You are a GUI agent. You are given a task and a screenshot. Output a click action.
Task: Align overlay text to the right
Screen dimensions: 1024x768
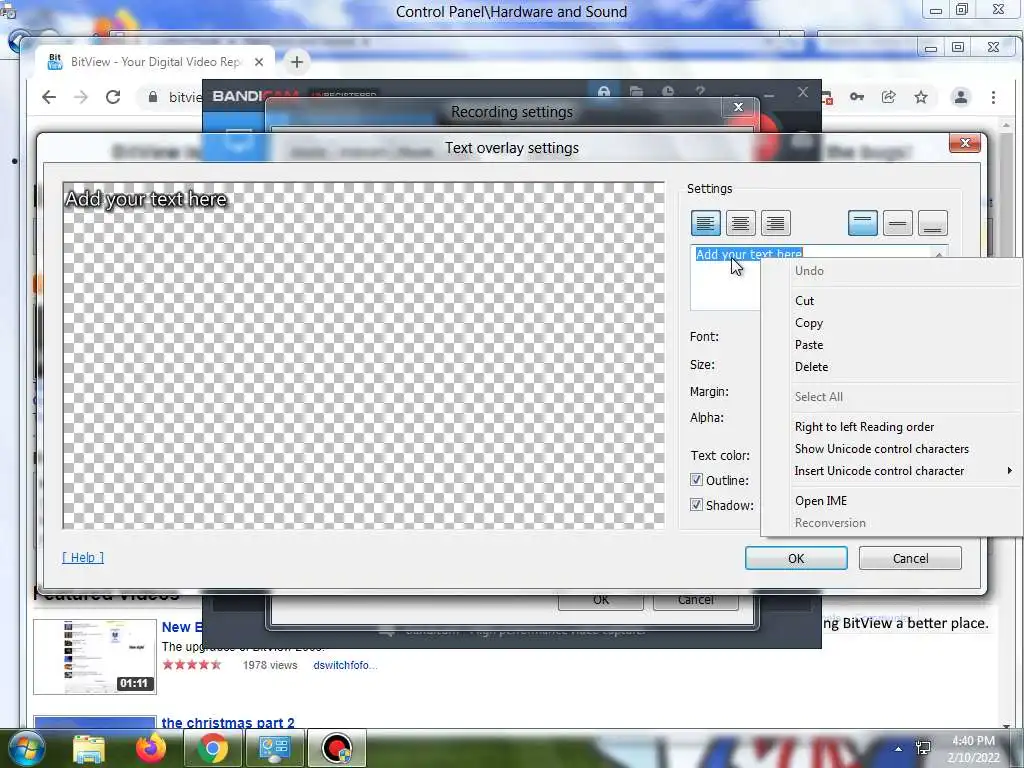click(775, 223)
